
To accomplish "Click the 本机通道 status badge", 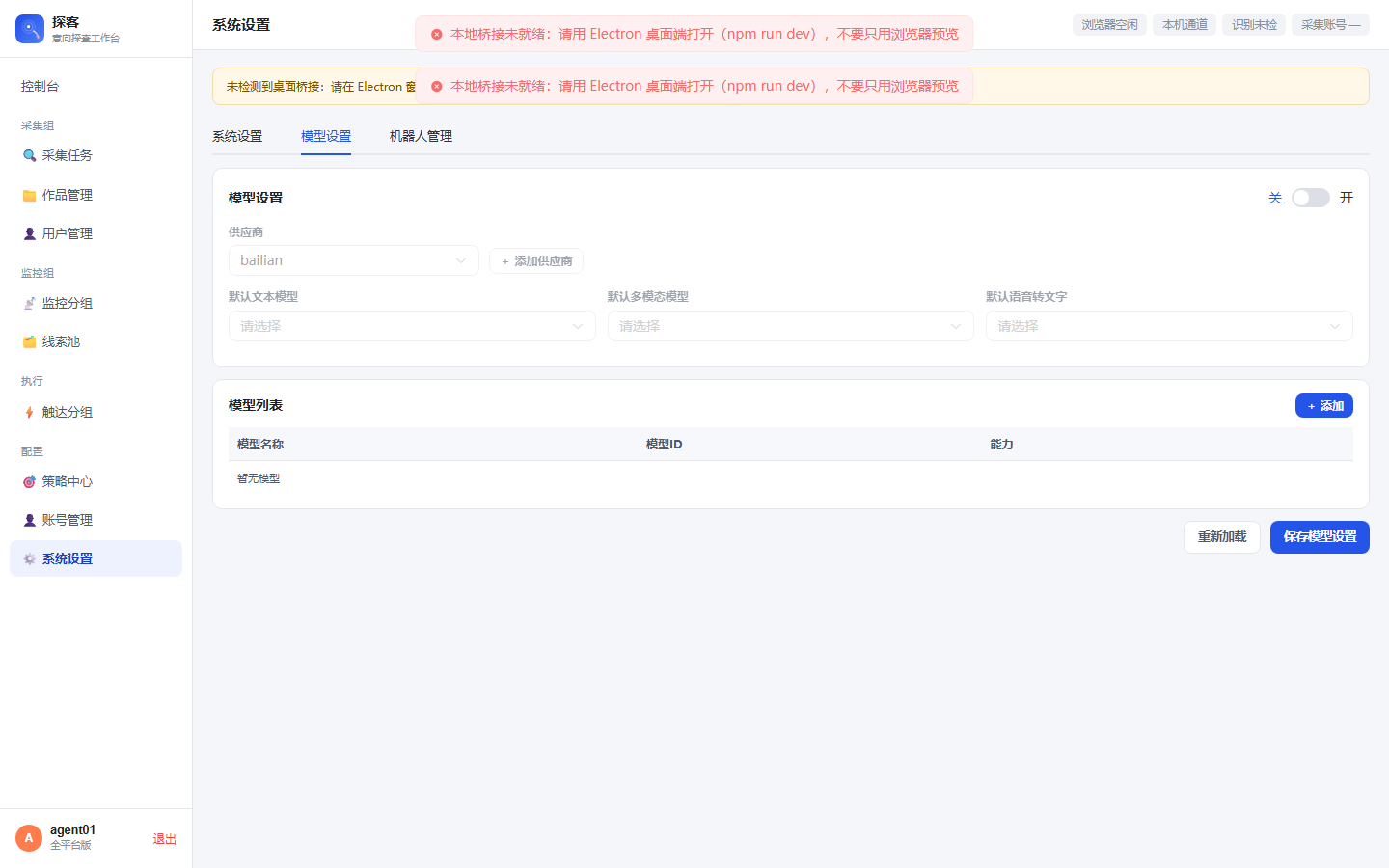I will click(x=1185, y=24).
